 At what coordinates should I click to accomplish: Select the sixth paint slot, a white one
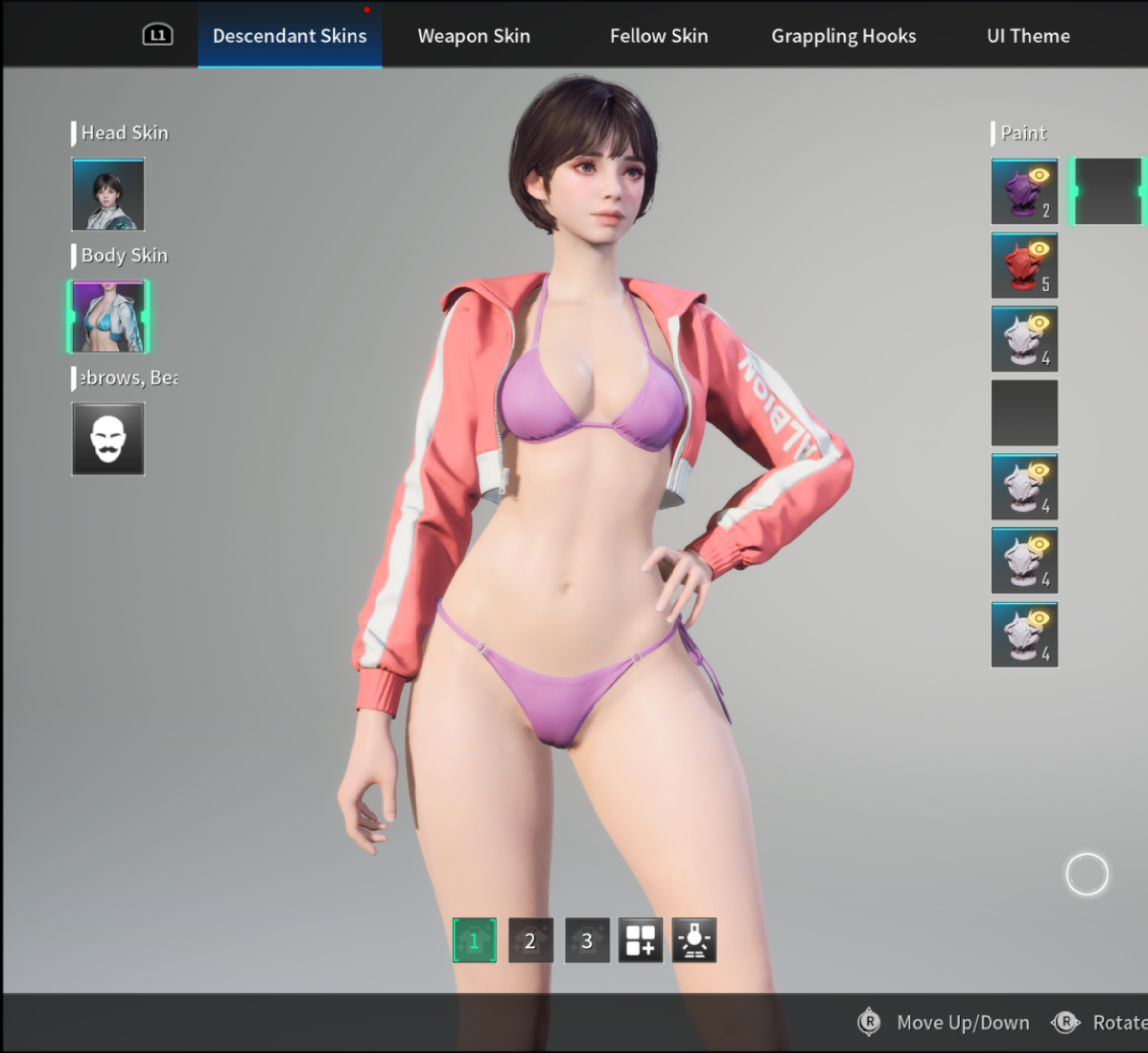pyautogui.click(x=1025, y=561)
